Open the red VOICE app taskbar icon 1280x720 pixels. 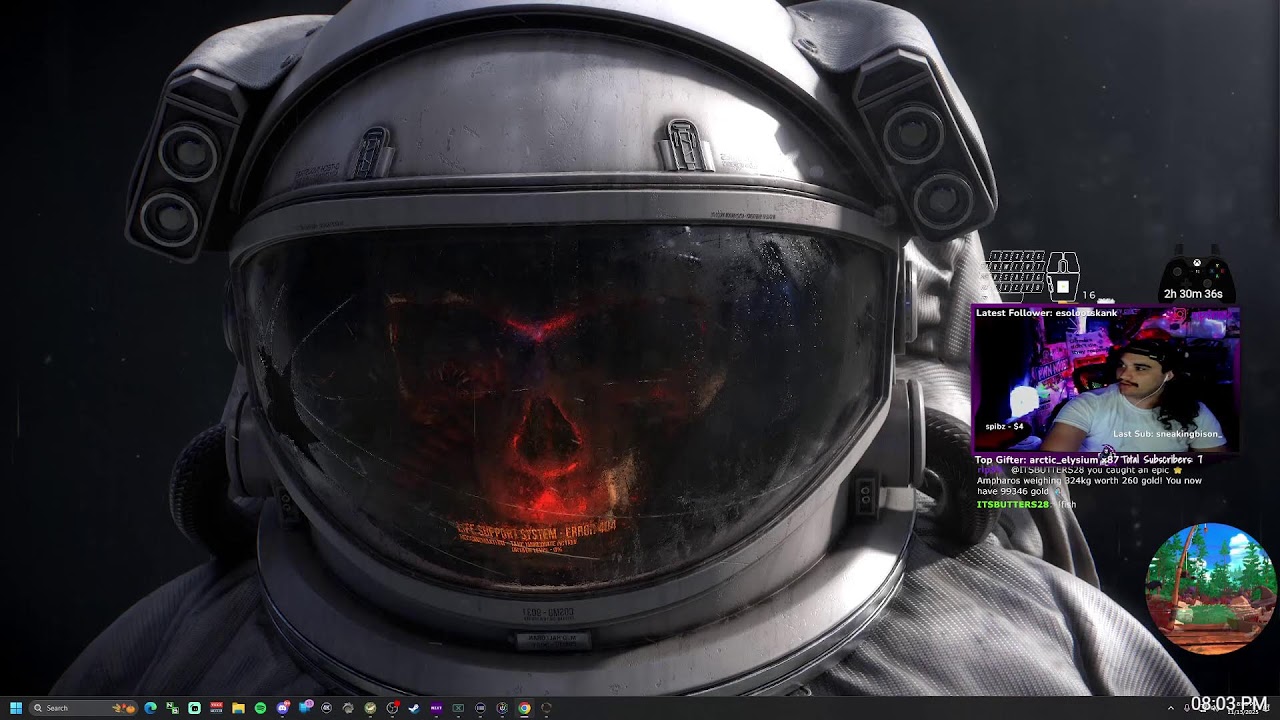216,708
